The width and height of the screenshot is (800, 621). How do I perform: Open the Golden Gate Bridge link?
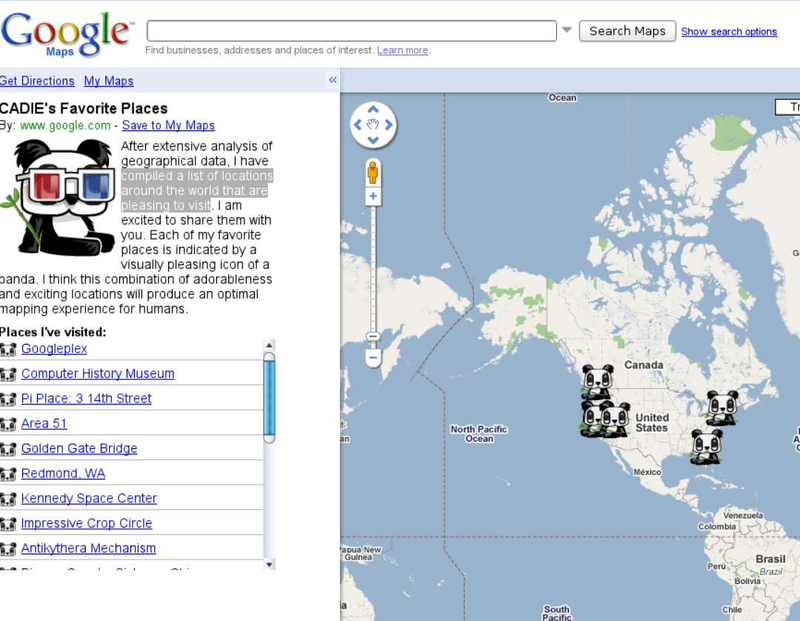[79, 449]
